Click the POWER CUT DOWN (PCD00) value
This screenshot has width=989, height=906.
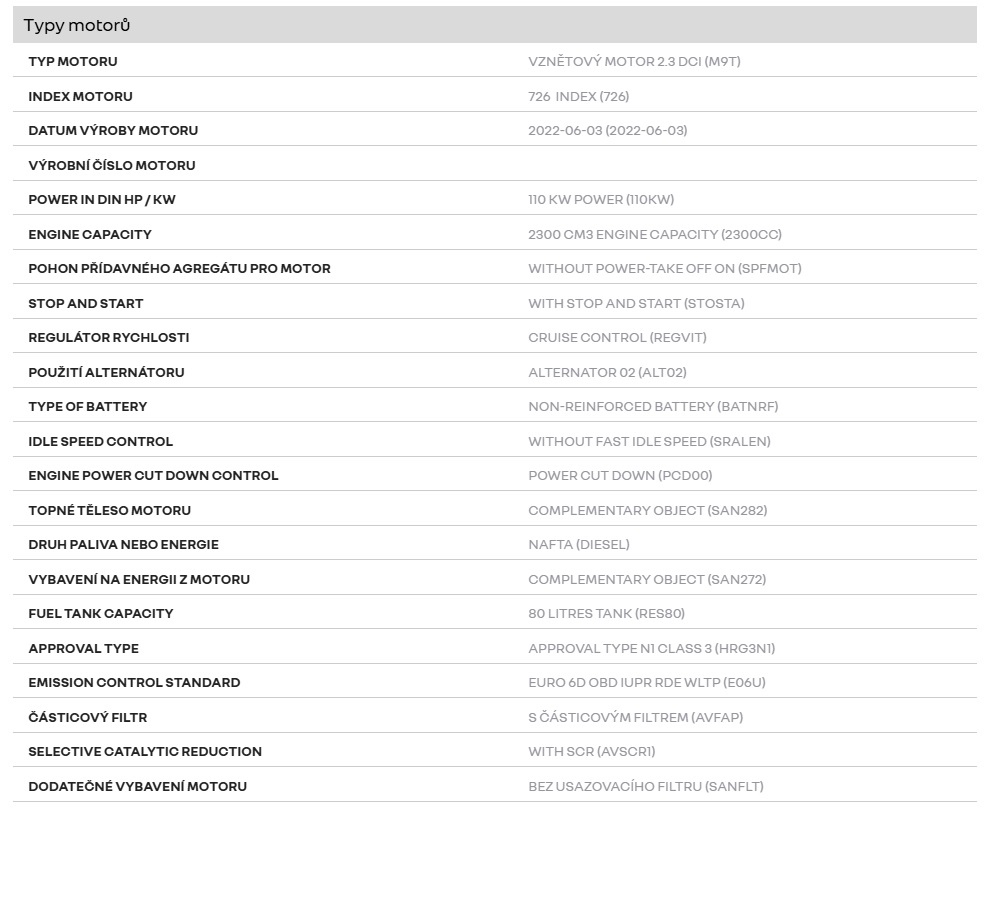click(620, 475)
